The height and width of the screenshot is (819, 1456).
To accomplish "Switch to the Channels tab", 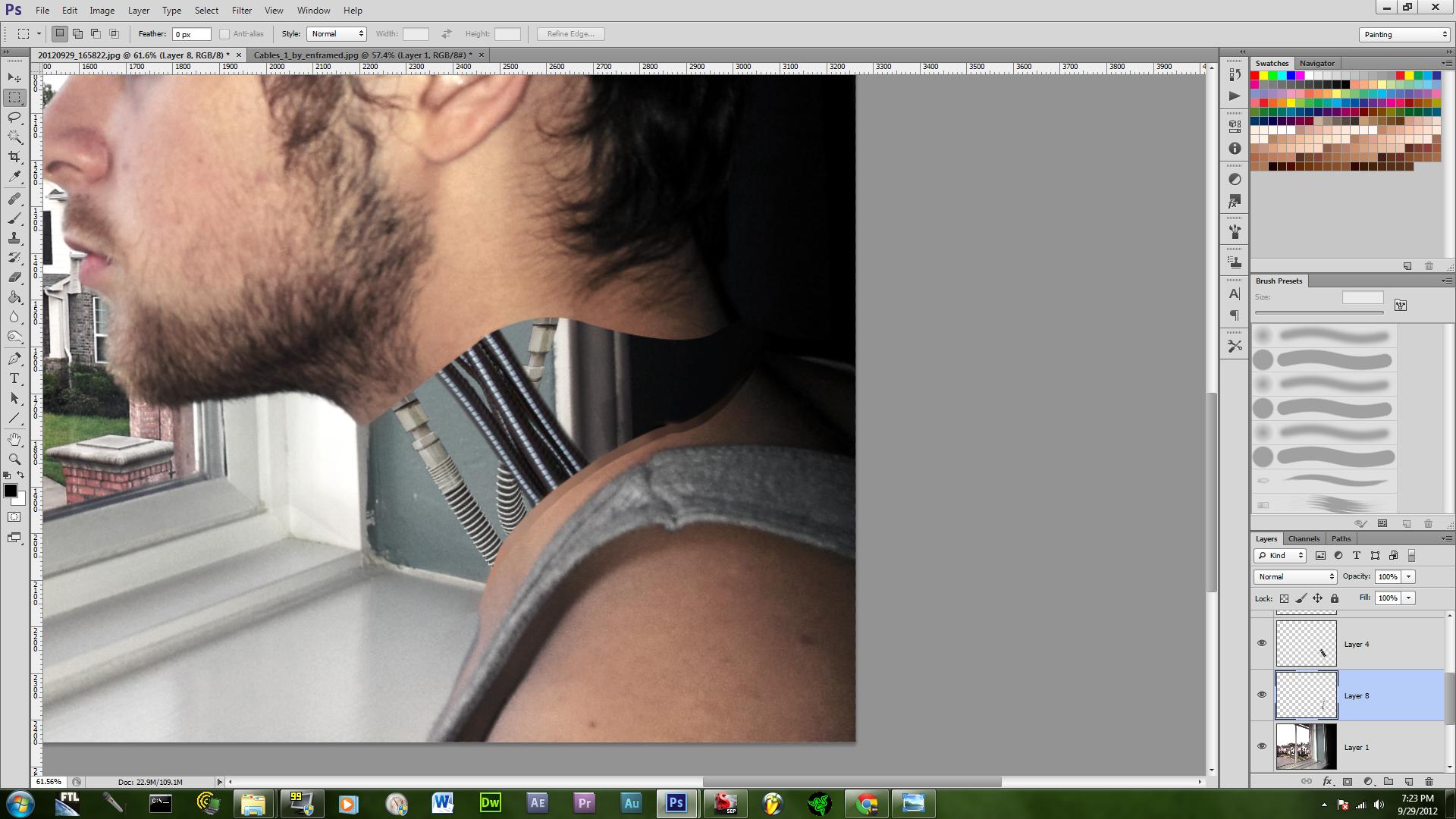I will 1304,538.
